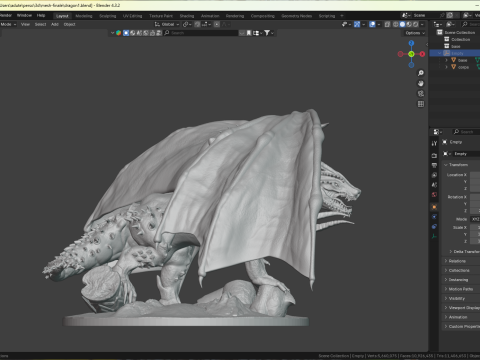Viewport: 480px width, 360px height.
Task: Open the viewport Add menu
Action: coord(55,24)
